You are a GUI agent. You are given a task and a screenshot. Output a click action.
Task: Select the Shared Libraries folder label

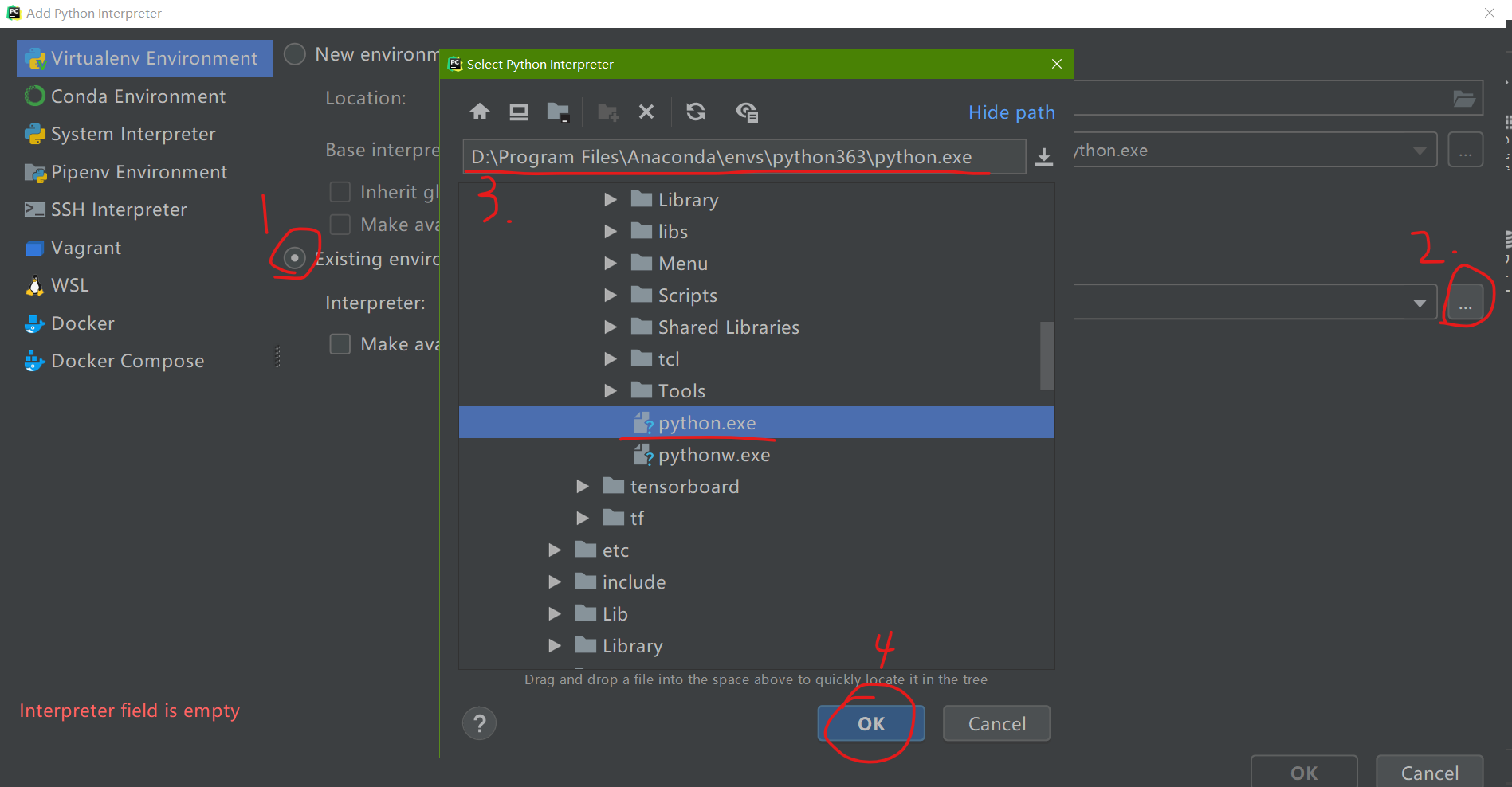click(x=729, y=327)
